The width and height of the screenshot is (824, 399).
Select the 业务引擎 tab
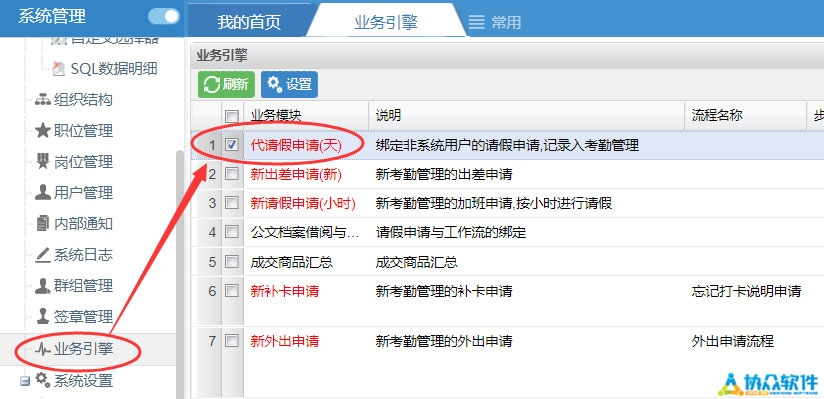click(x=386, y=22)
